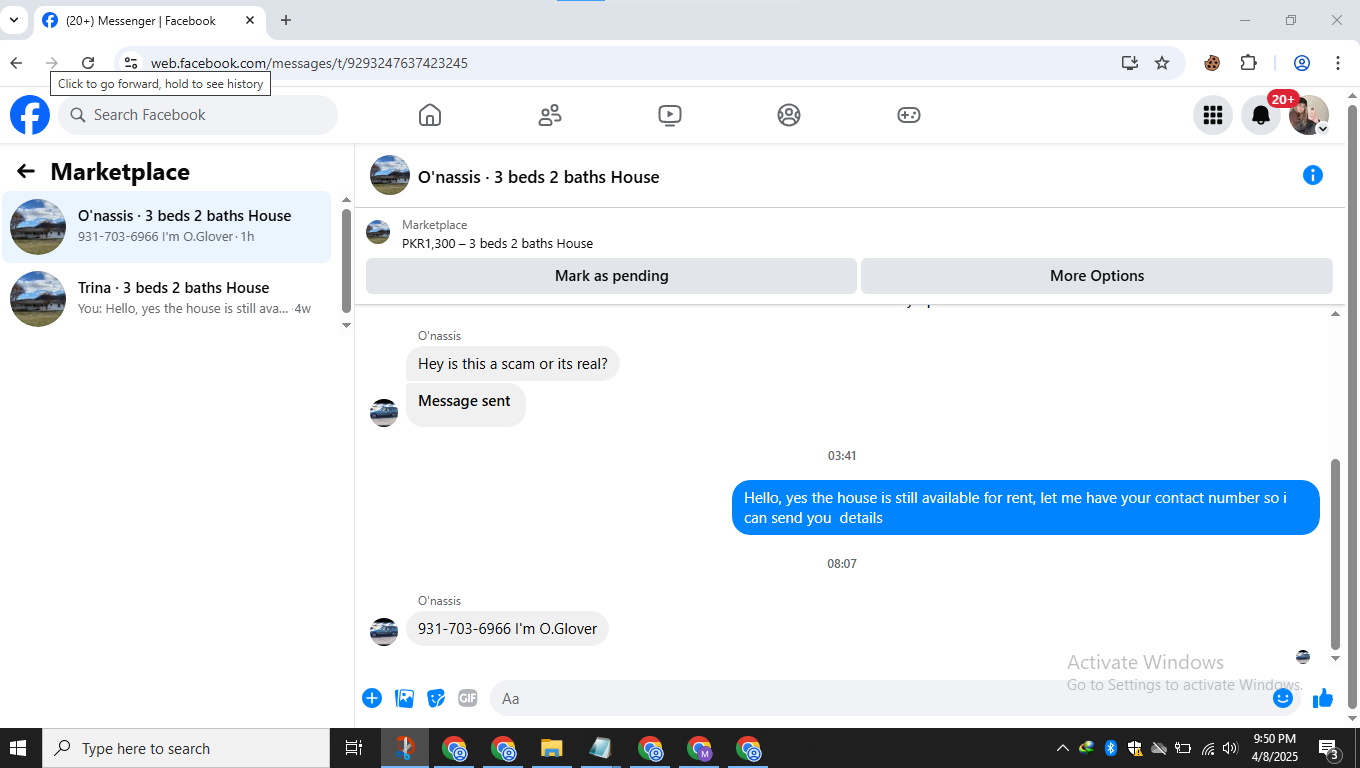The image size is (1360, 768).
Task: Click chat scrollbar down arrow
Action: tap(1335, 659)
